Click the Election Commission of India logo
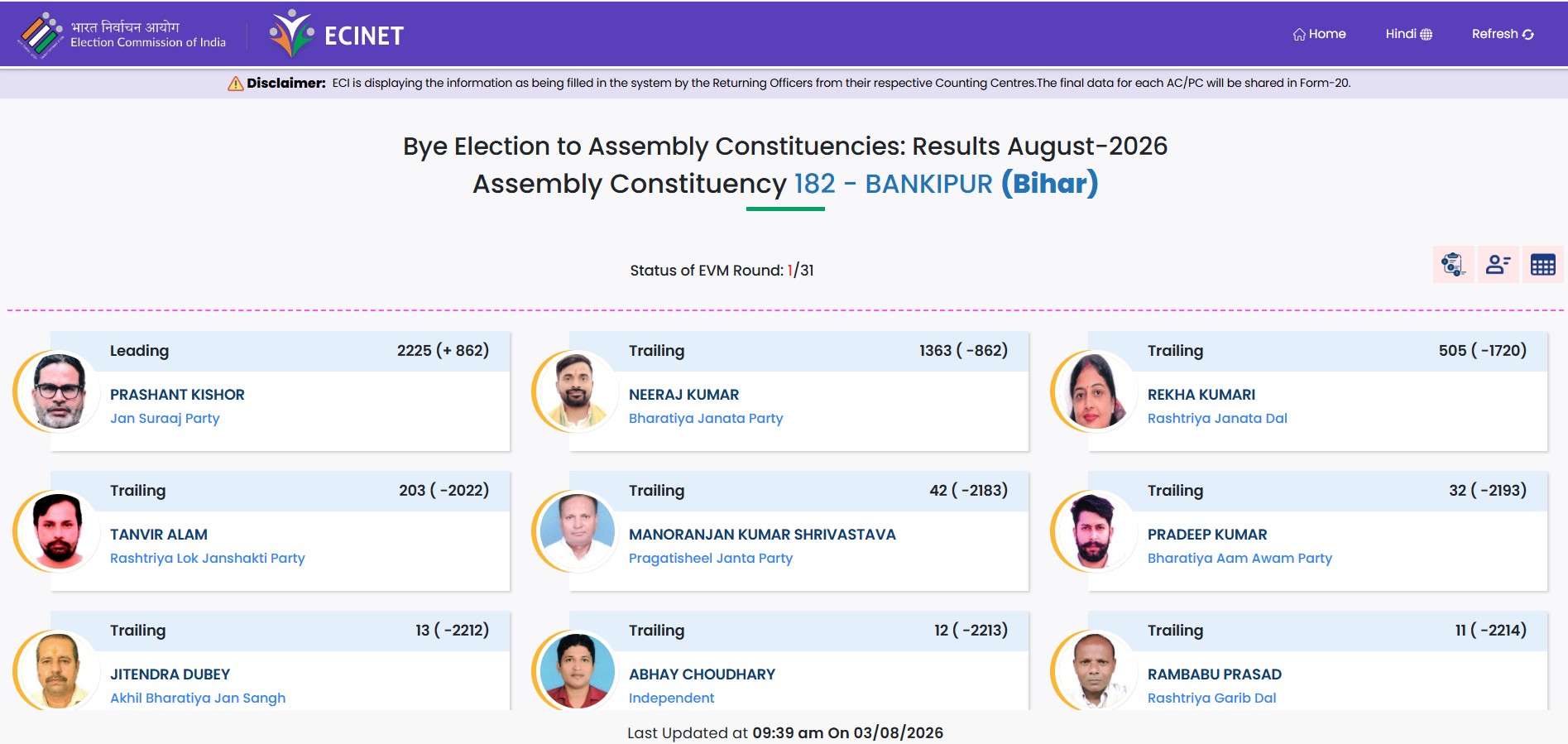This screenshot has height=744, width=1568. (x=122, y=35)
